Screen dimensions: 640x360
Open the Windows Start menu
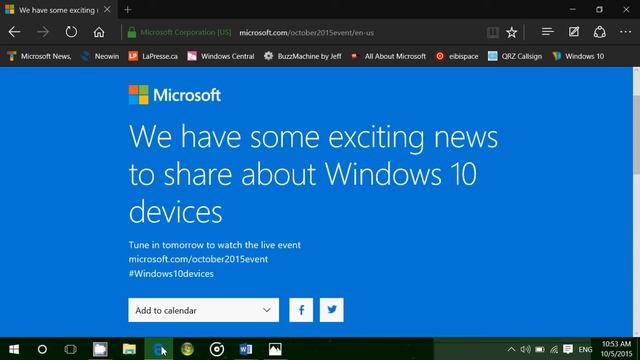[14, 349]
